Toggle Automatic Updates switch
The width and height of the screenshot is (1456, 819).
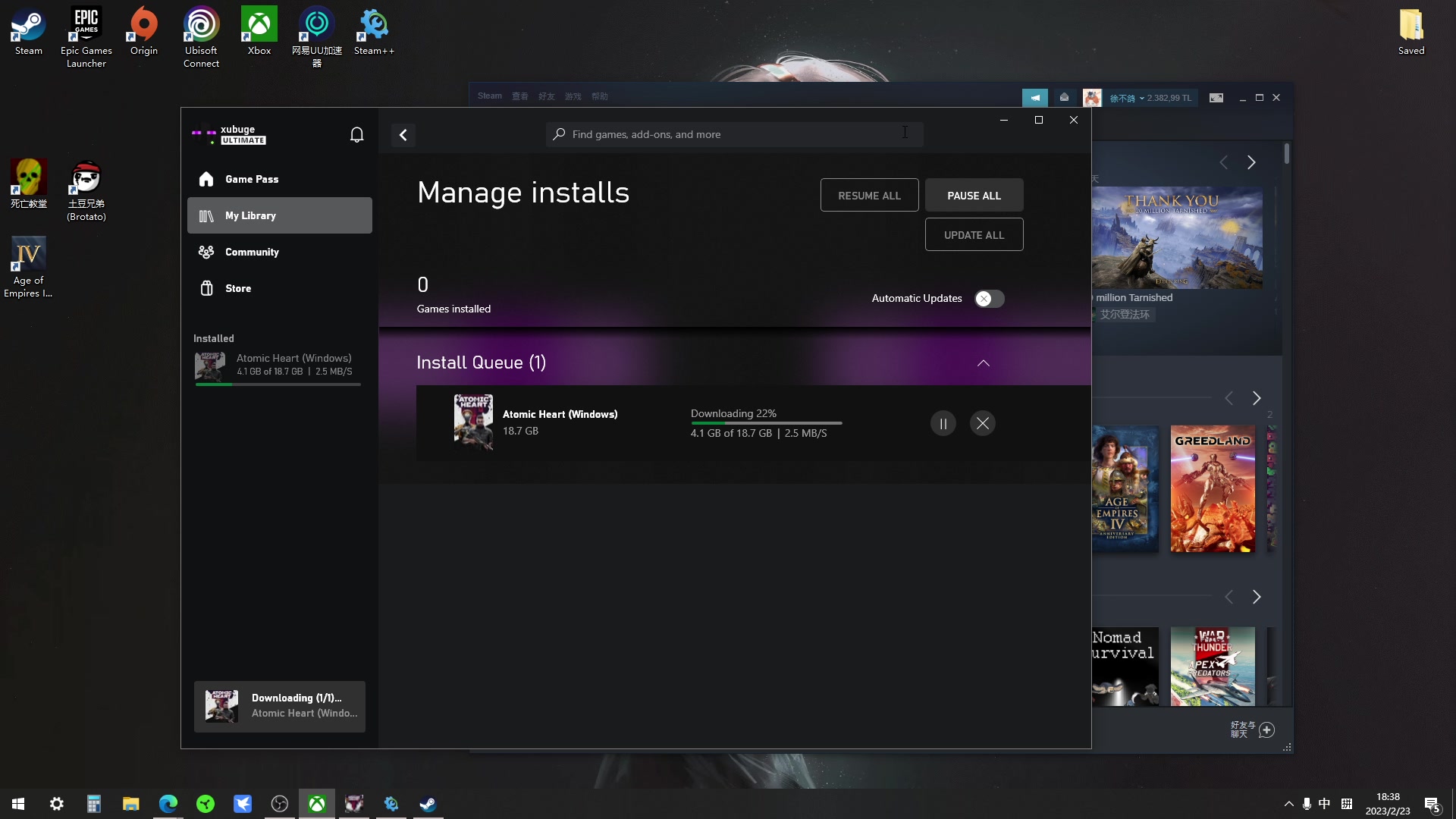(x=989, y=299)
